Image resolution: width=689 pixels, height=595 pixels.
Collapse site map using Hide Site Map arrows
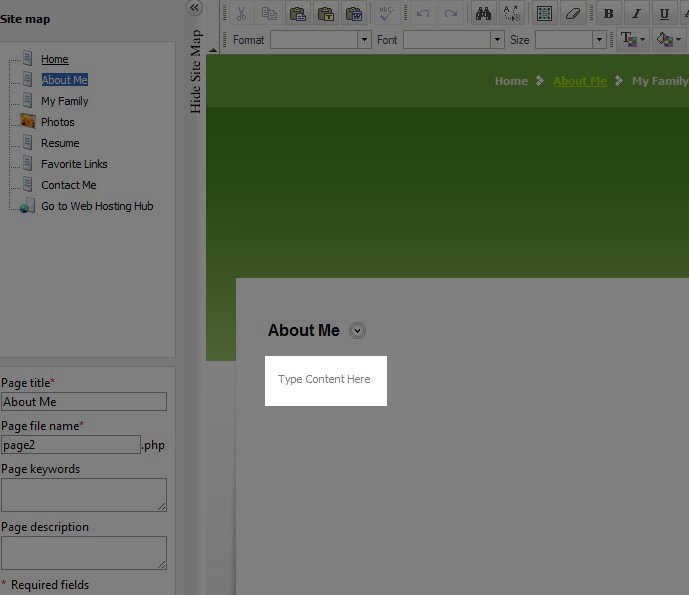tap(195, 8)
